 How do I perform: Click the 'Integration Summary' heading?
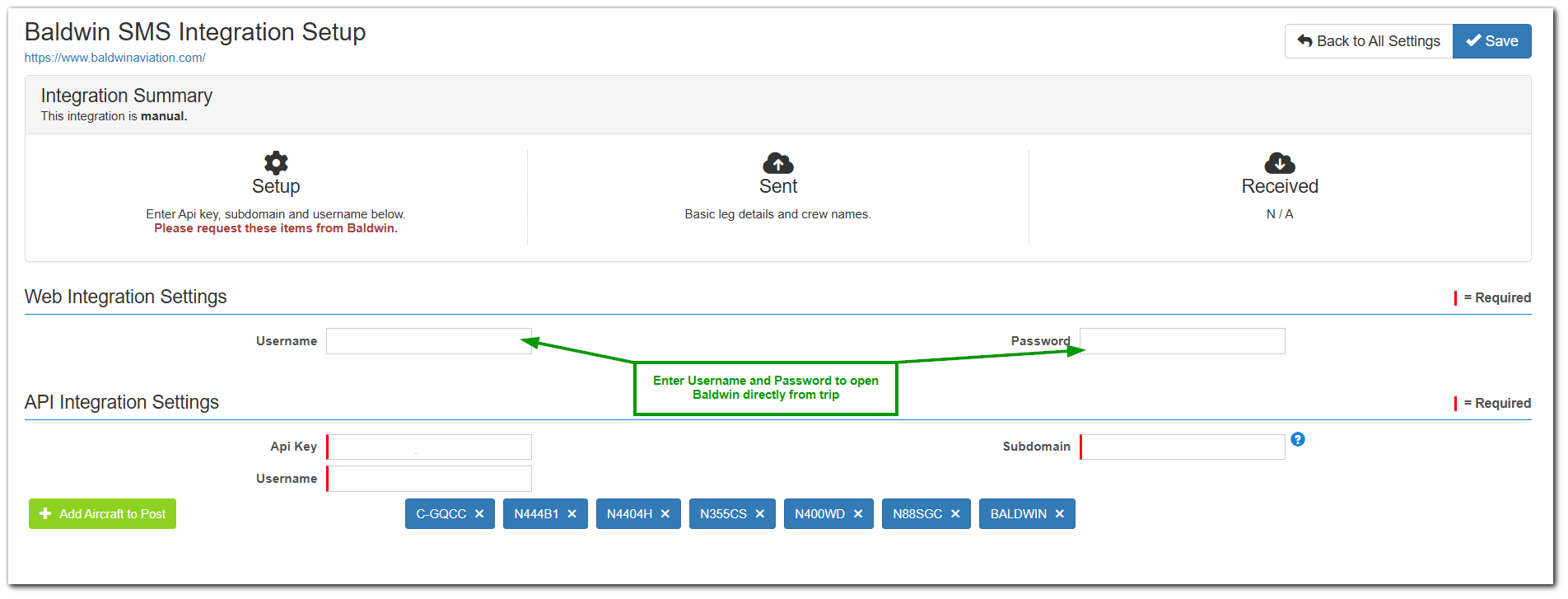click(127, 96)
